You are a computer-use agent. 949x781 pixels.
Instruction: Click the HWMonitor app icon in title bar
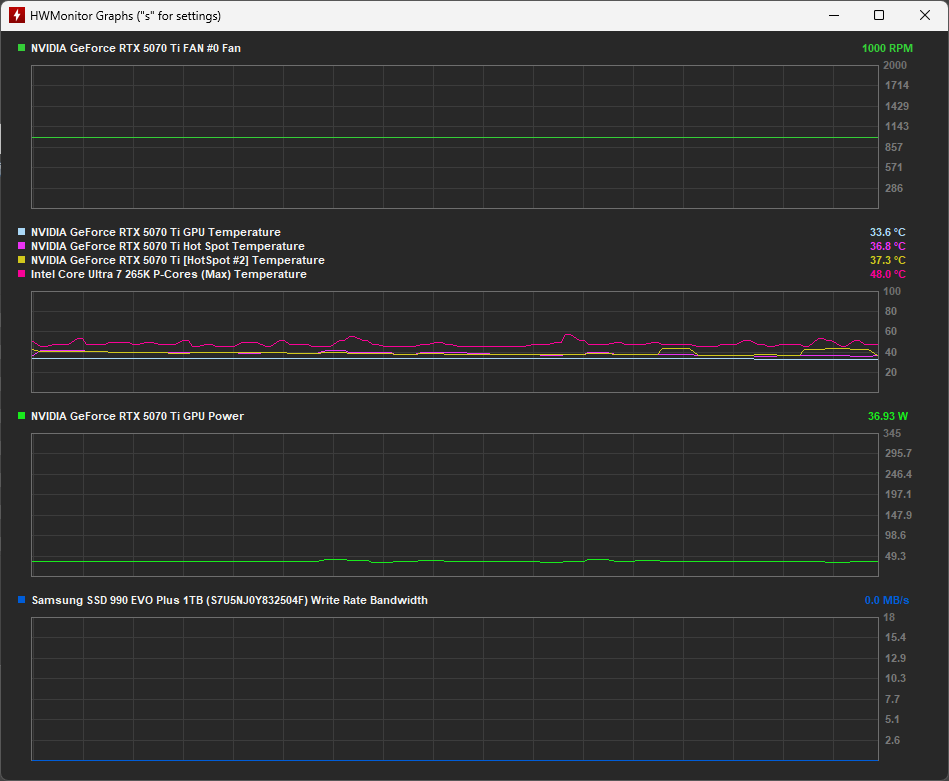17,15
